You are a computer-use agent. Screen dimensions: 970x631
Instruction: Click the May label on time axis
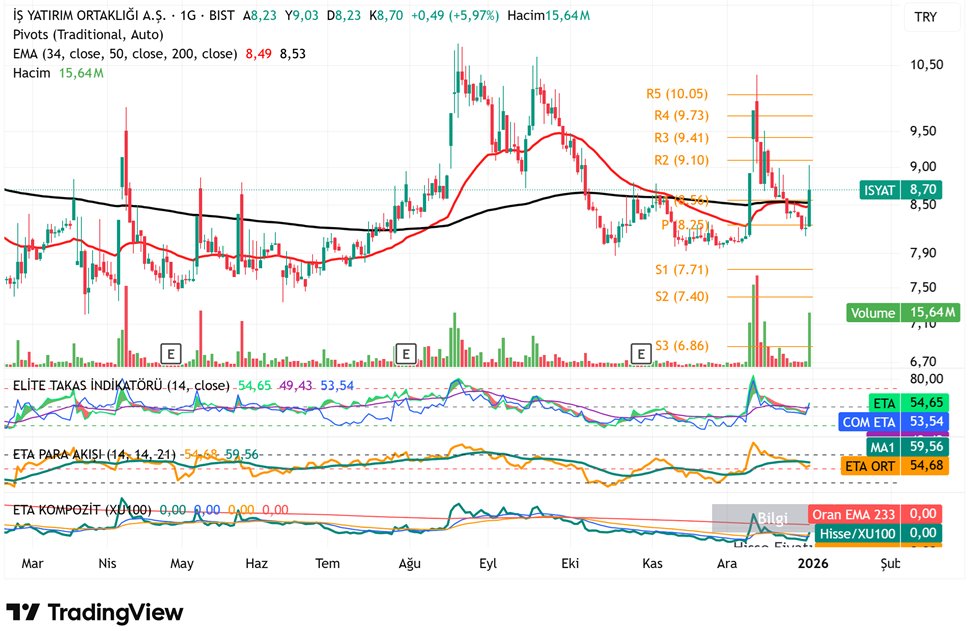[x=182, y=564]
